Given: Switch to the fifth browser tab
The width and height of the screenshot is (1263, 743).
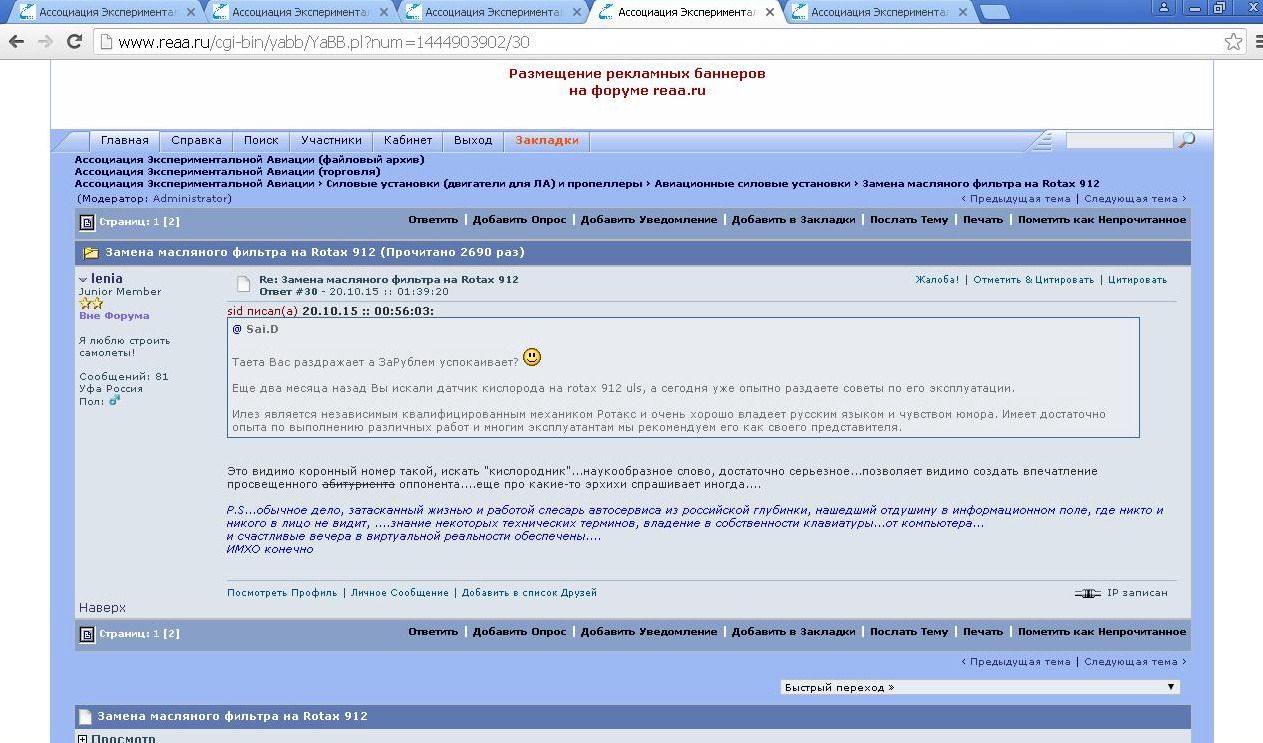Looking at the screenshot, I should click(x=880, y=12).
